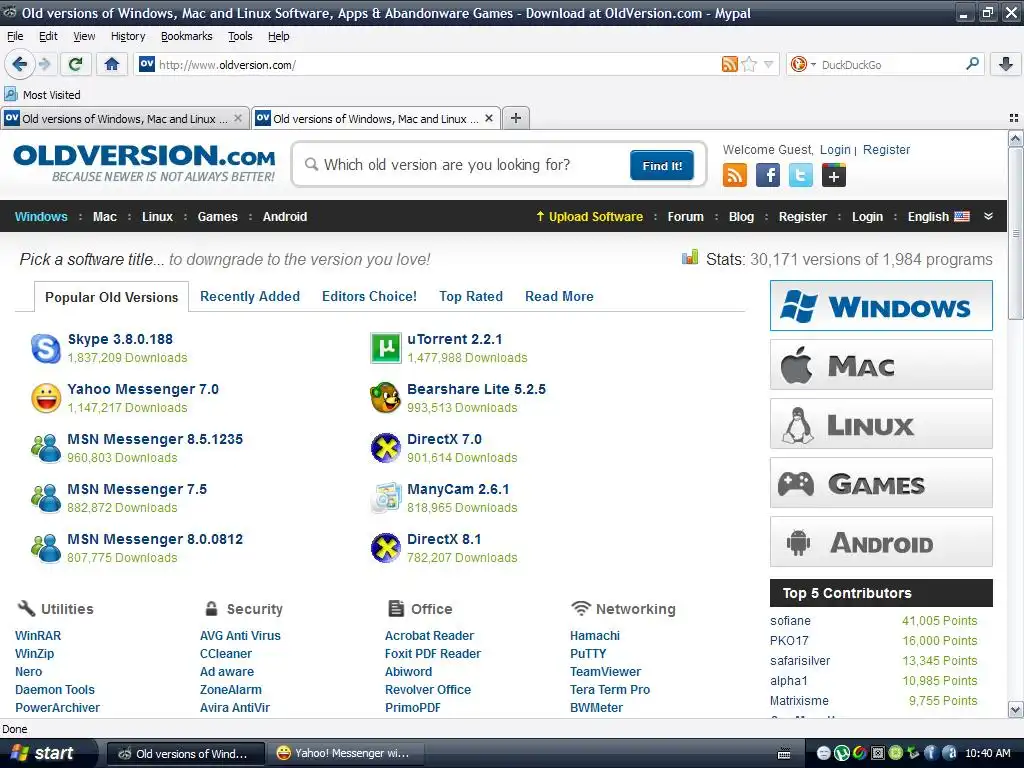Image resolution: width=1024 pixels, height=768 pixels.
Task: Open the WINDOWS platform banner button
Action: pos(881,306)
